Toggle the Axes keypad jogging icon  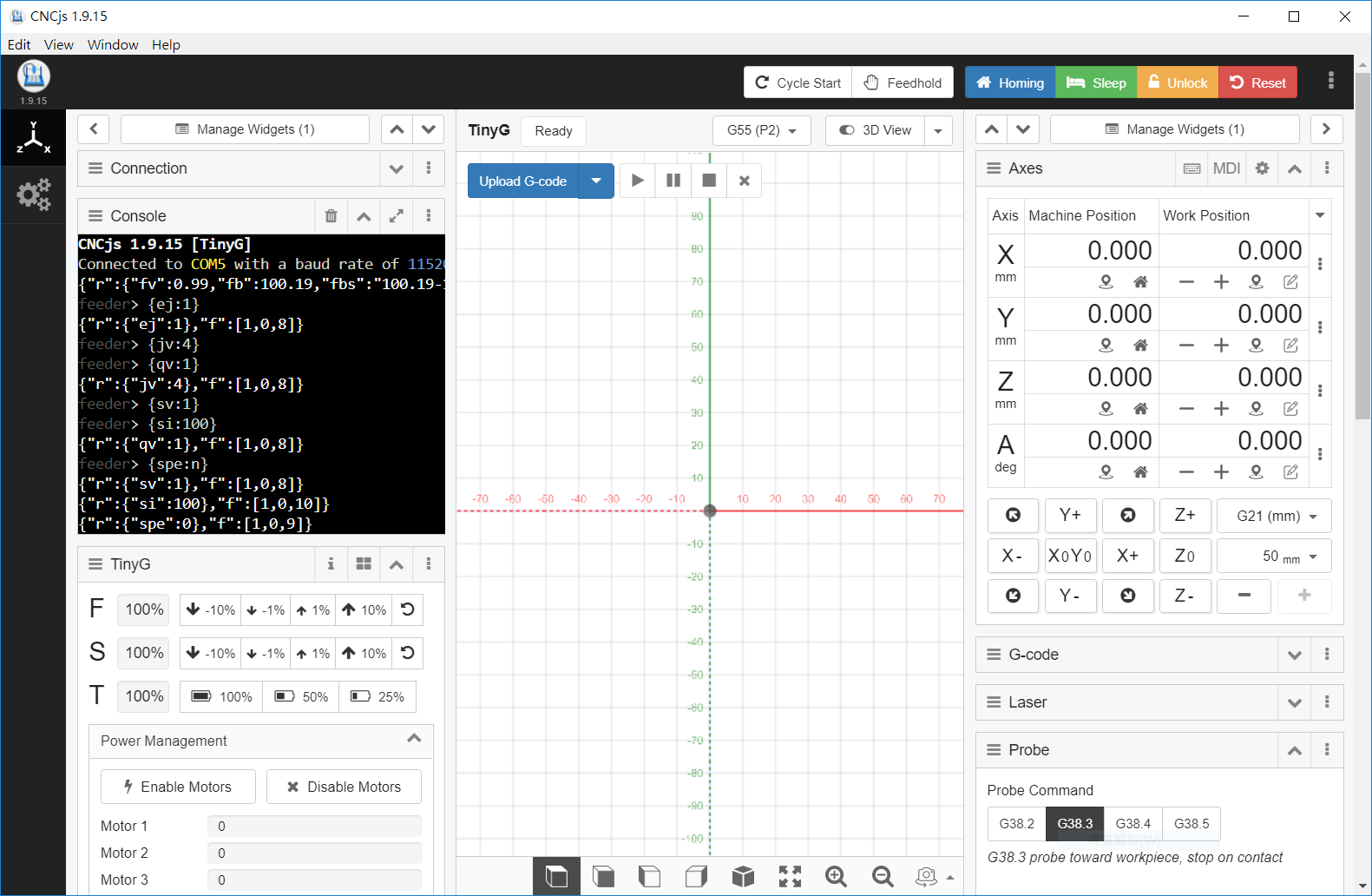click(x=1192, y=168)
